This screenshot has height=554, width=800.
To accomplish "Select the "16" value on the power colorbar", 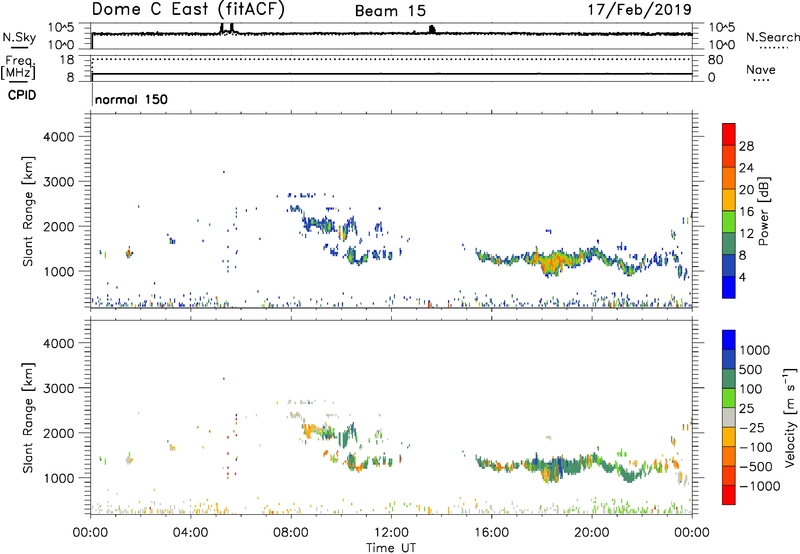I will (x=746, y=212).
